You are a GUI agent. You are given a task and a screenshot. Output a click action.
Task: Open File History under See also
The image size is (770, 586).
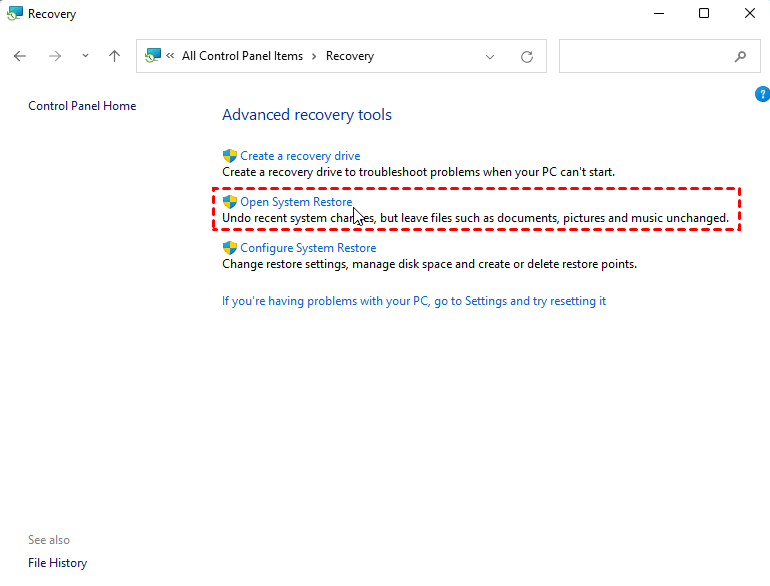click(x=57, y=563)
